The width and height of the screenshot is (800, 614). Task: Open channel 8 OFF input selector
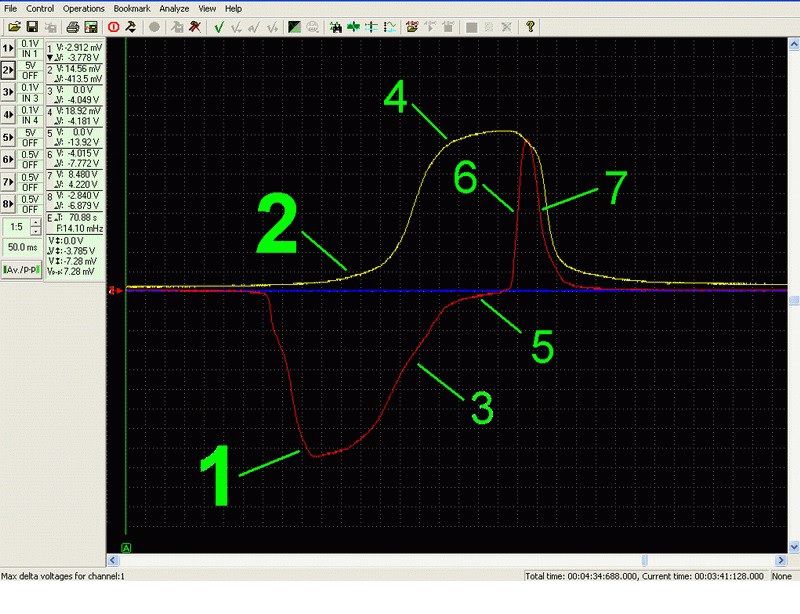pyautogui.click(x=30, y=209)
